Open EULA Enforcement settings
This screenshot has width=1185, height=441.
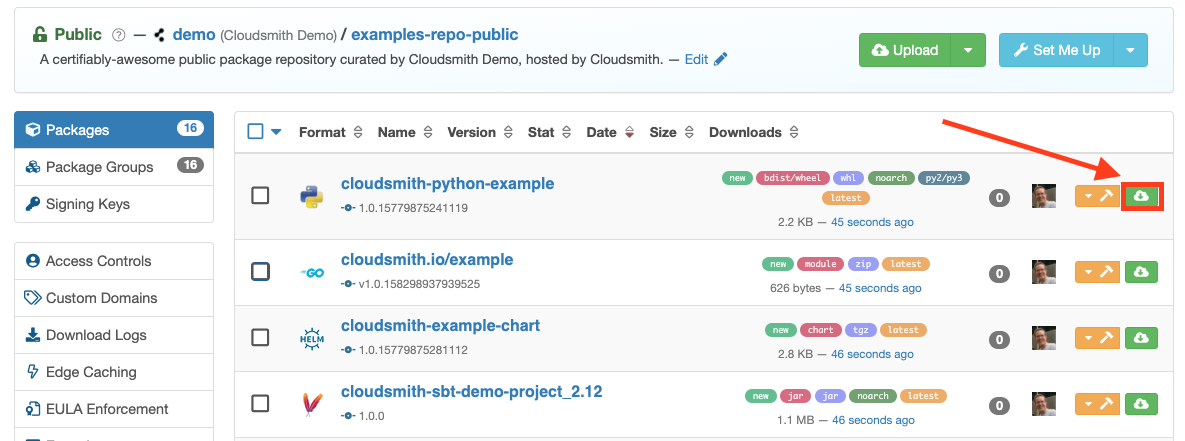click(x=114, y=409)
